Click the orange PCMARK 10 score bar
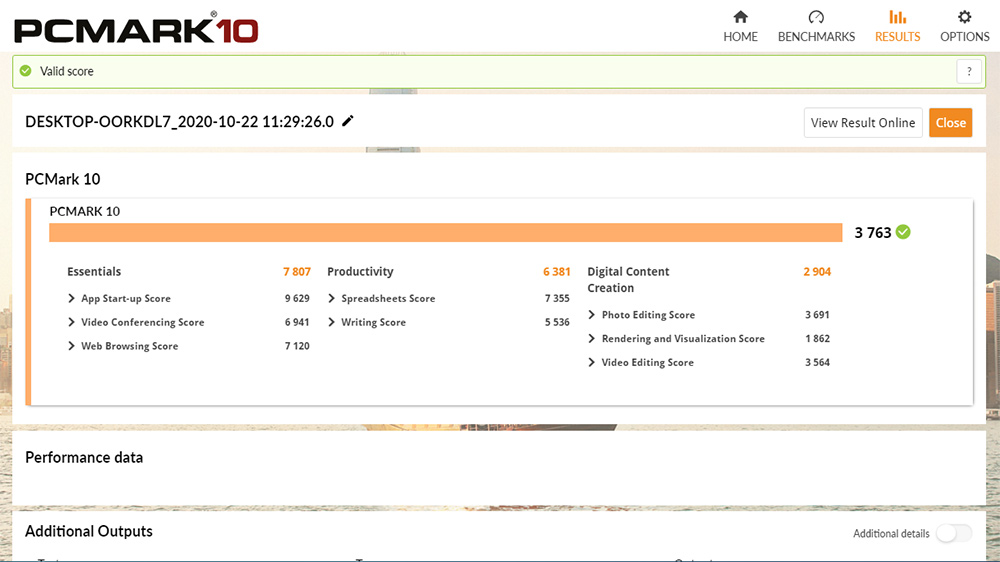 [x=445, y=232]
